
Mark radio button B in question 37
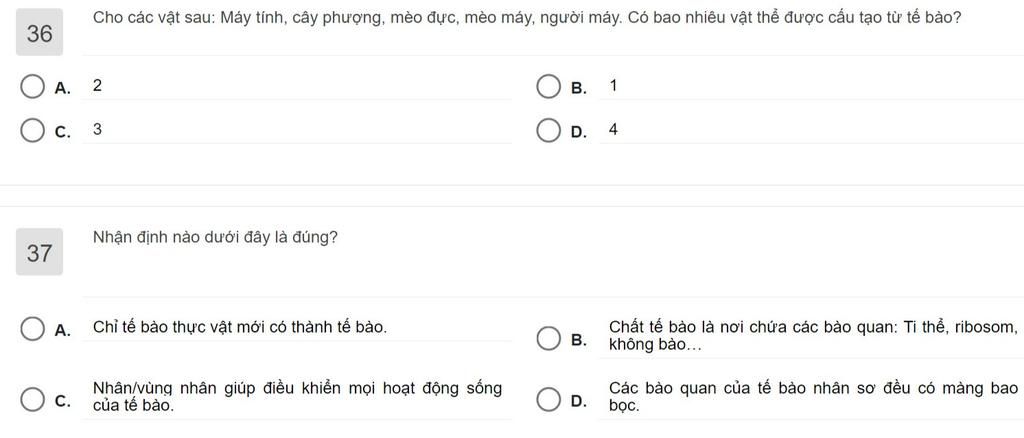548,339
